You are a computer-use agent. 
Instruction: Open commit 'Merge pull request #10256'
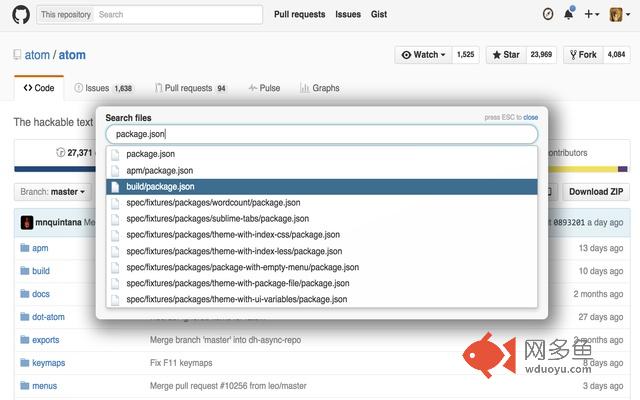click(228, 386)
